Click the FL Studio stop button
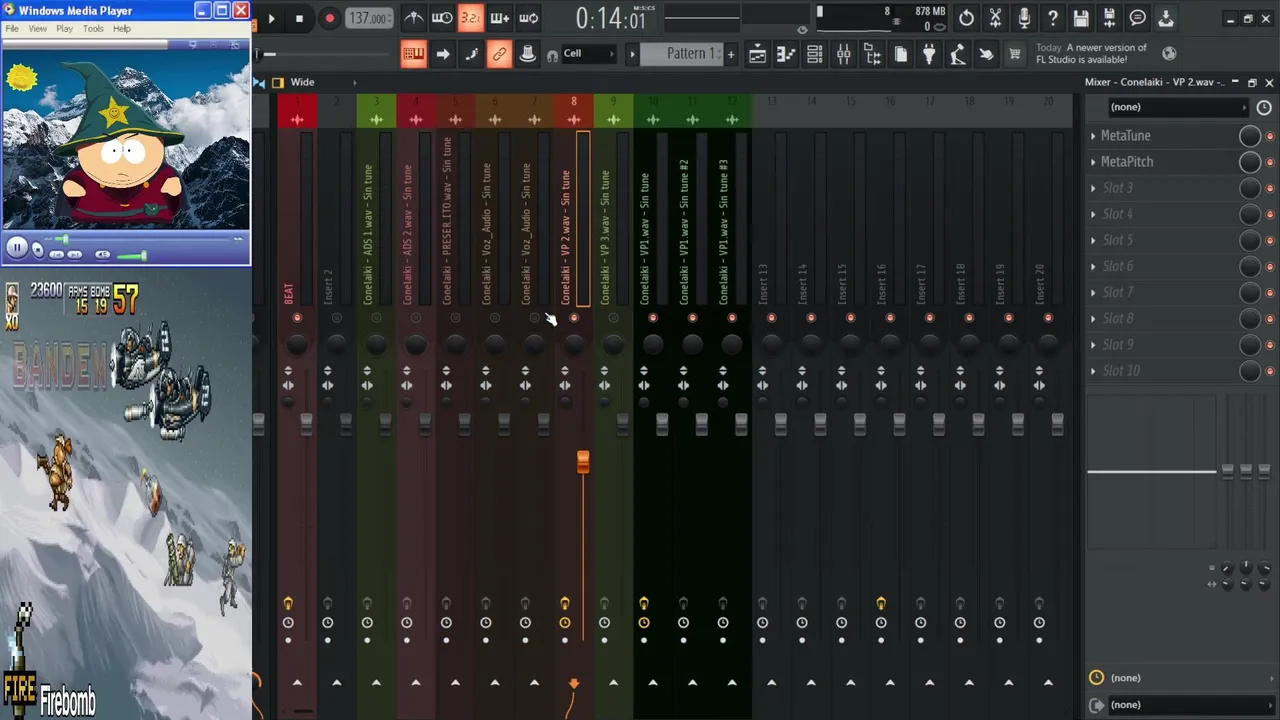 pos(299,18)
